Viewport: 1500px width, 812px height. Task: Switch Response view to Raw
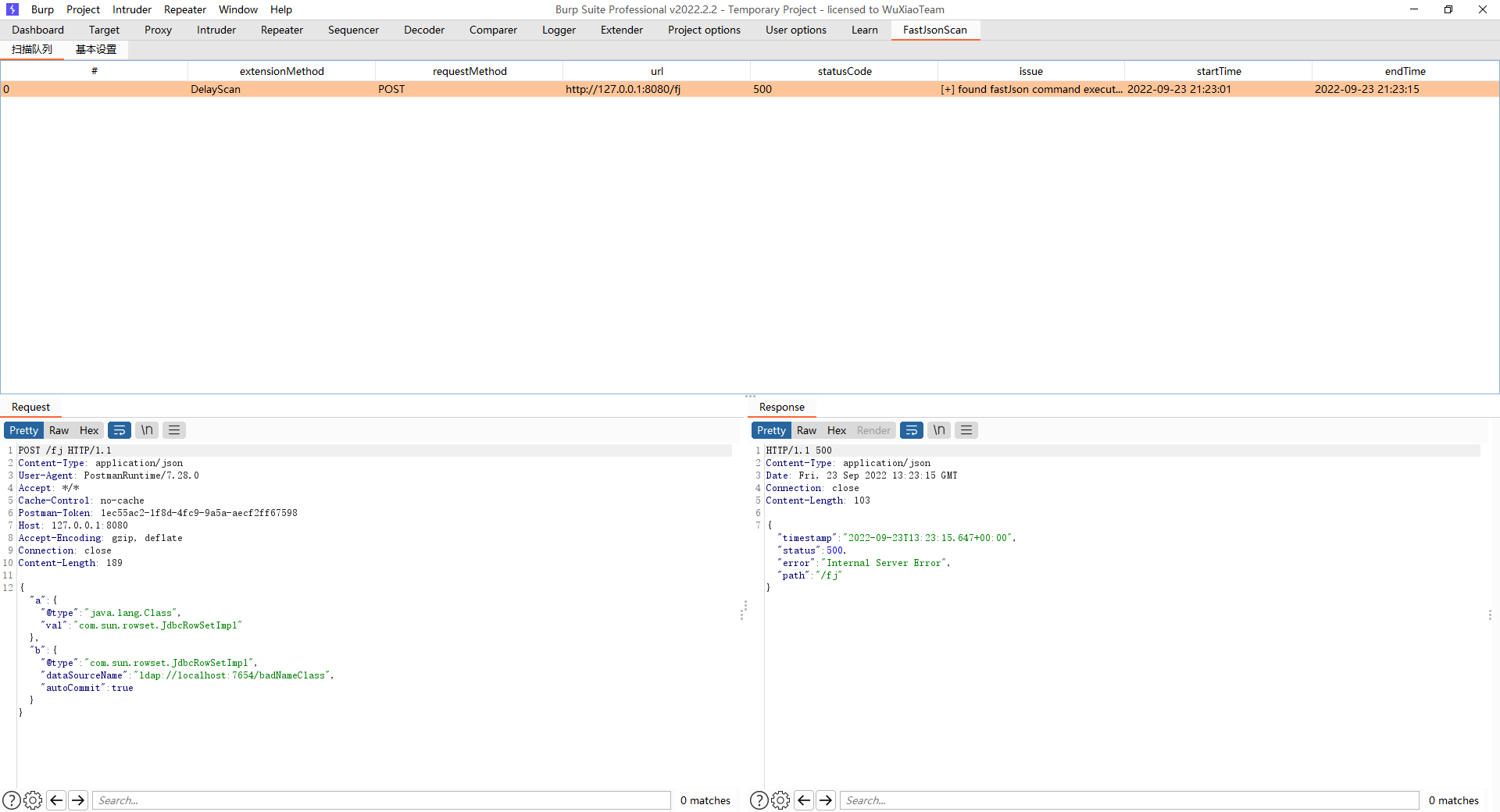(x=806, y=430)
